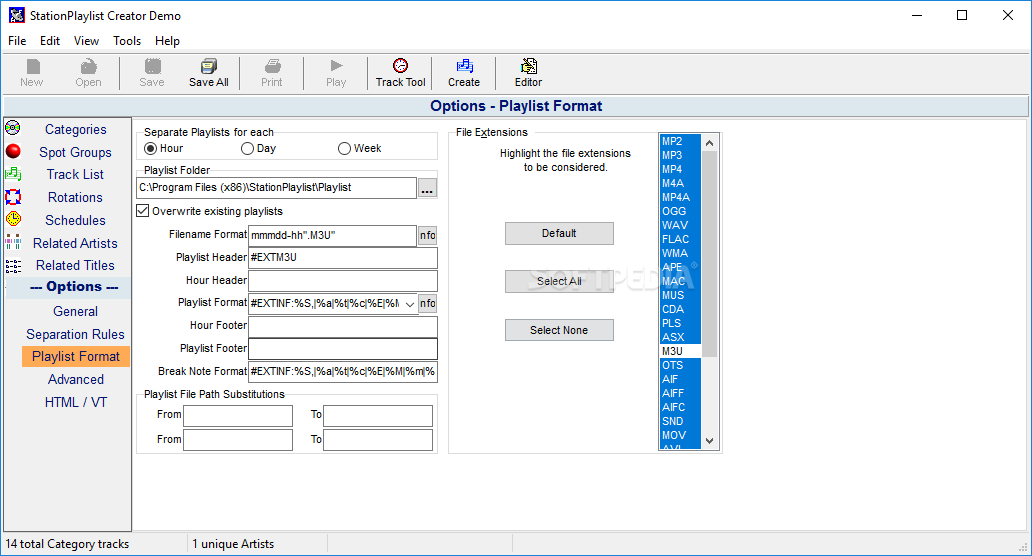This screenshot has width=1032, height=556.
Task: Click the Save All toolbar icon
Action: tap(209, 66)
